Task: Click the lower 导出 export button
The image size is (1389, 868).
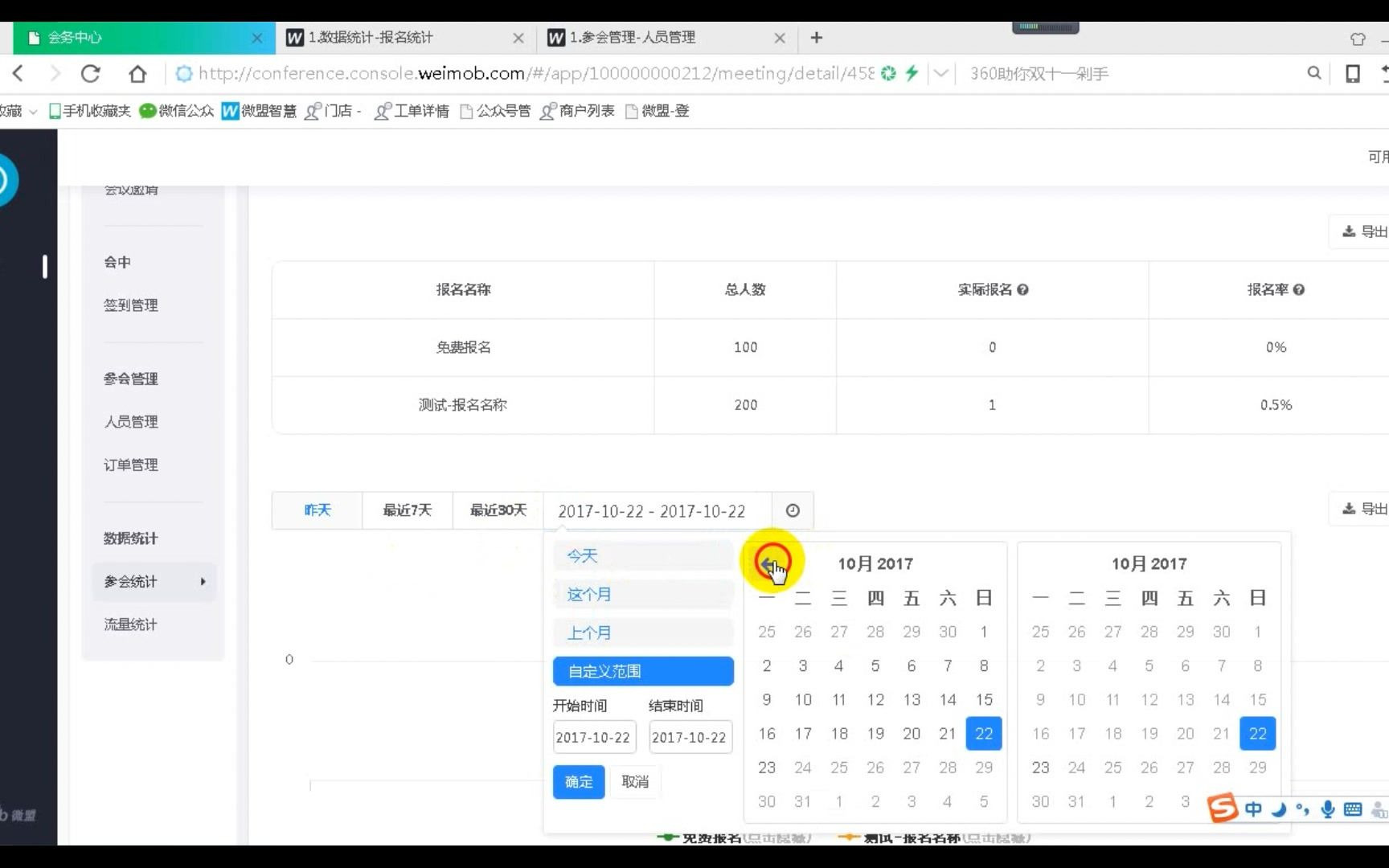Action: 1364,509
